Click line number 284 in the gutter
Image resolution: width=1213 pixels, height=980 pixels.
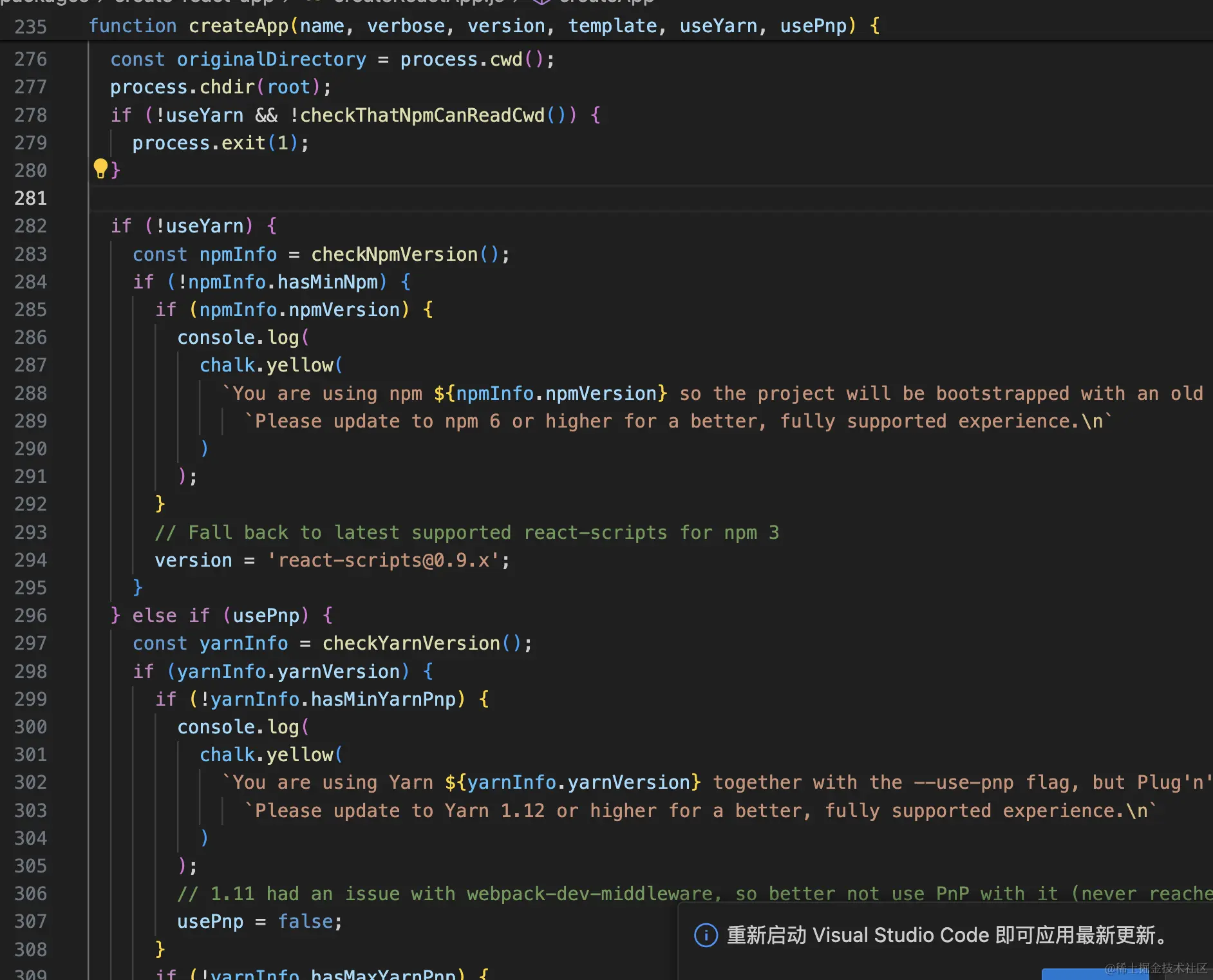(31, 282)
